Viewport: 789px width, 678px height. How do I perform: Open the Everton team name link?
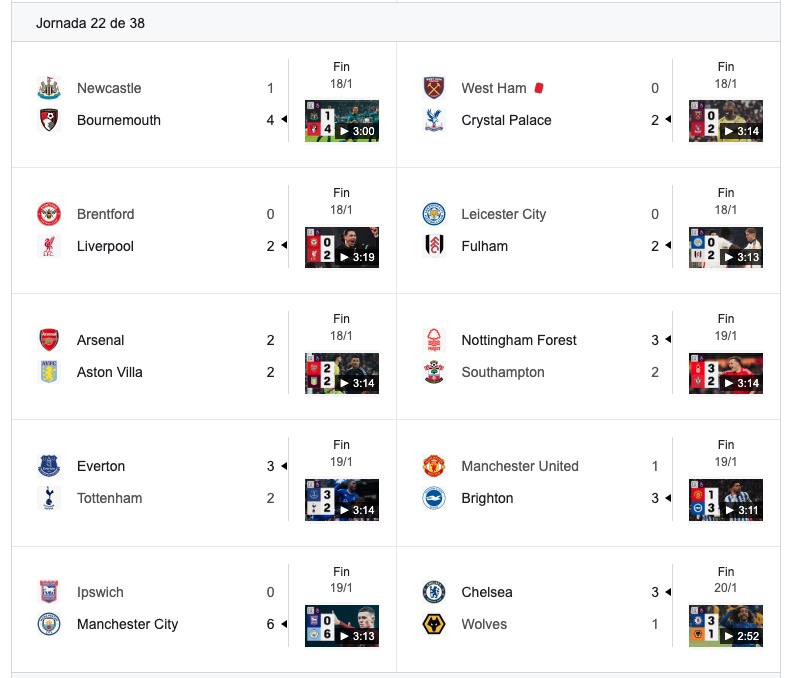coord(101,466)
